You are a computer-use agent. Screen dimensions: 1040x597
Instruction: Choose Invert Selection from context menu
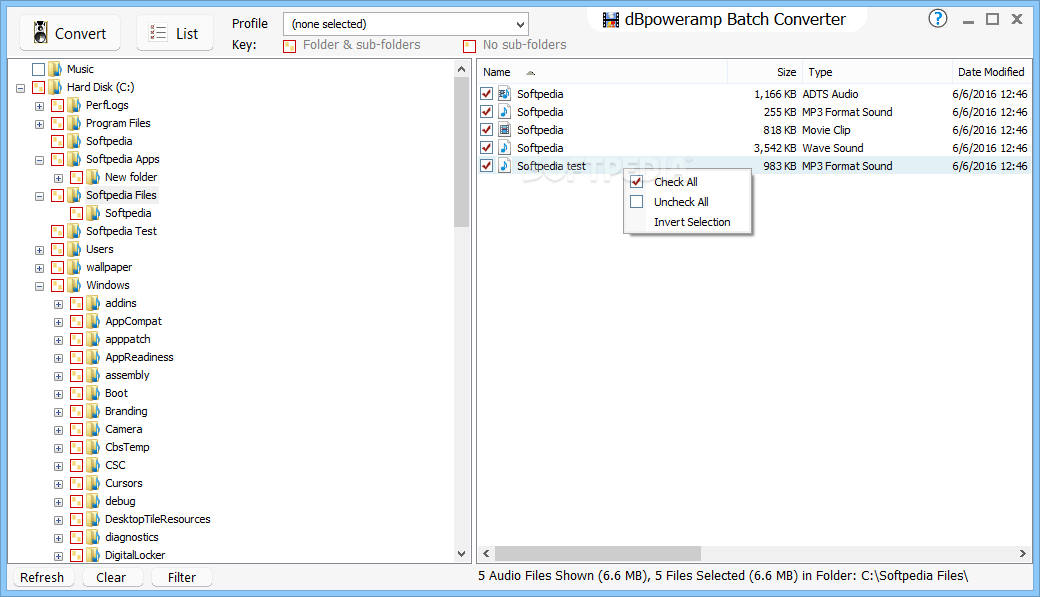[687, 222]
